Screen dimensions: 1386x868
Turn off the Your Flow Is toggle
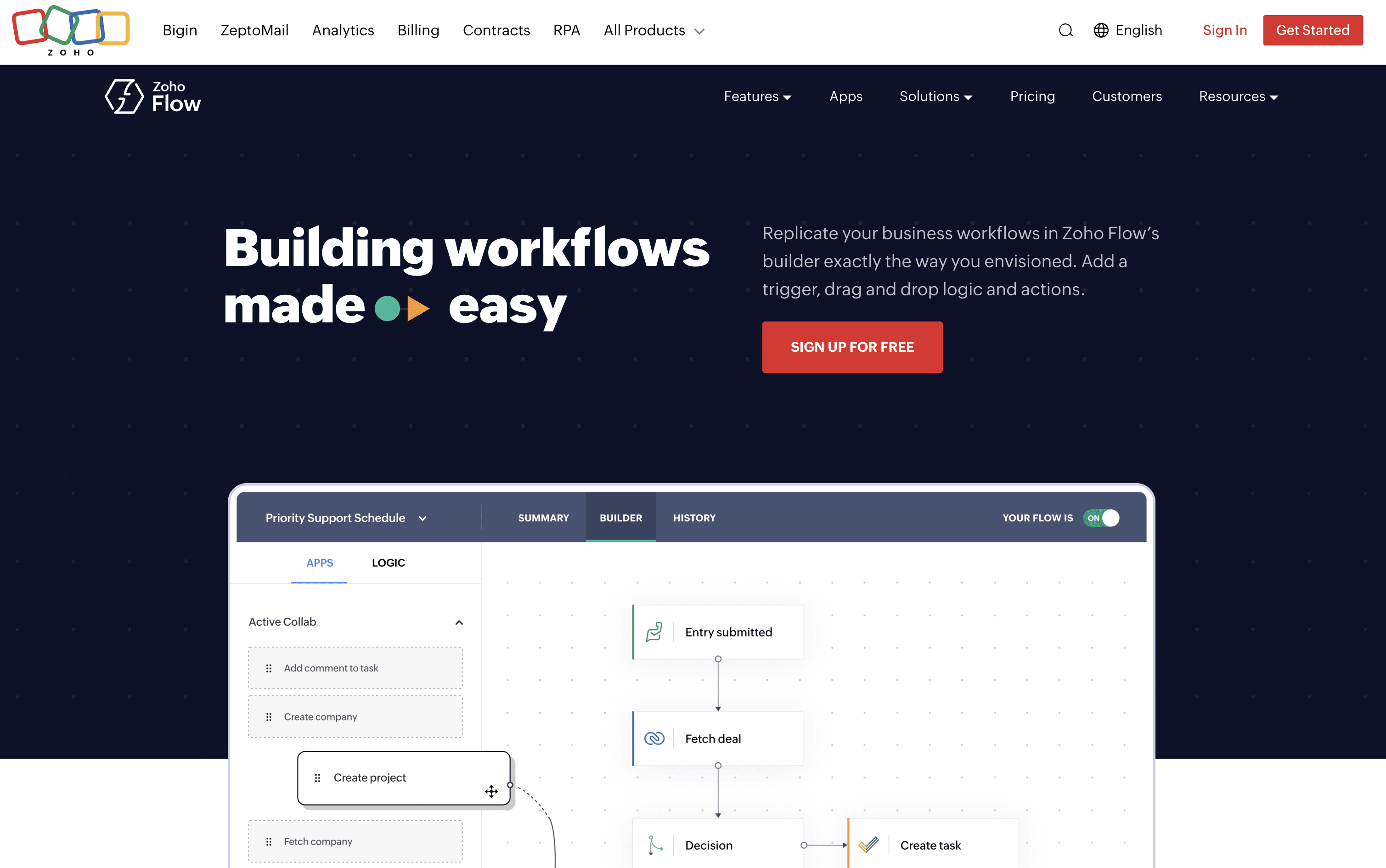pos(1101,518)
